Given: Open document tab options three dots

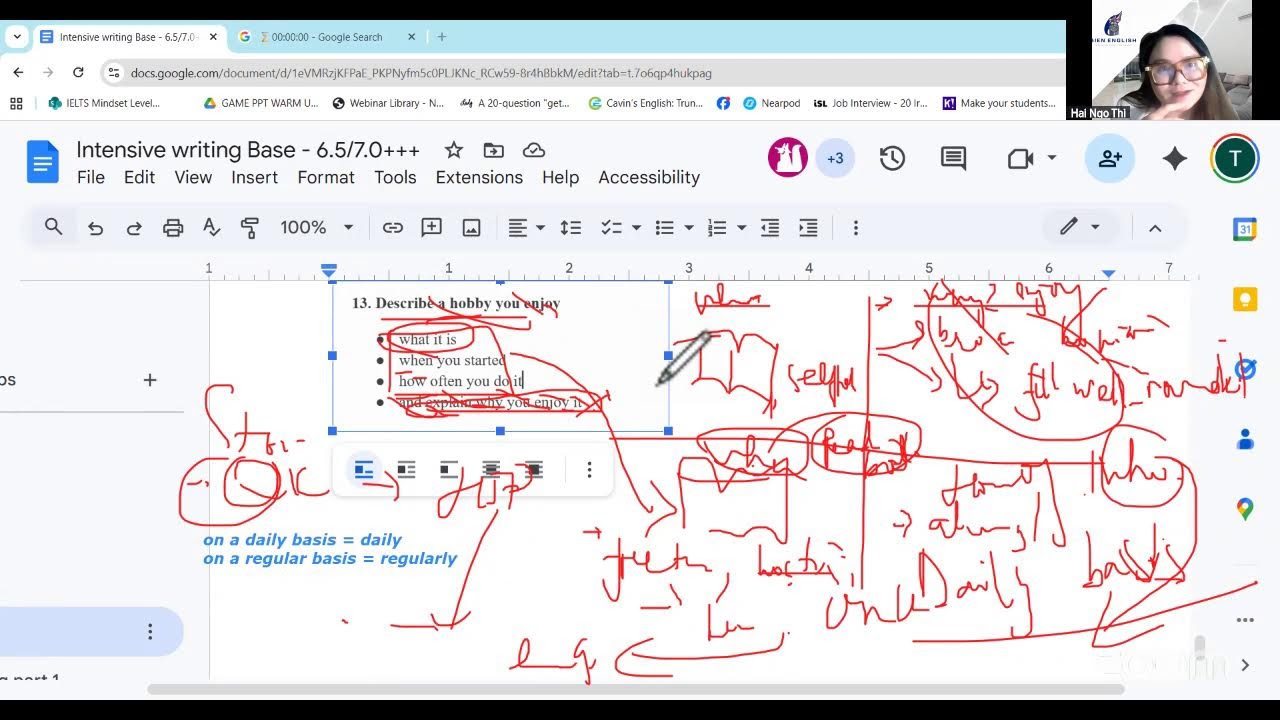Looking at the screenshot, I should [x=150, y=632].
